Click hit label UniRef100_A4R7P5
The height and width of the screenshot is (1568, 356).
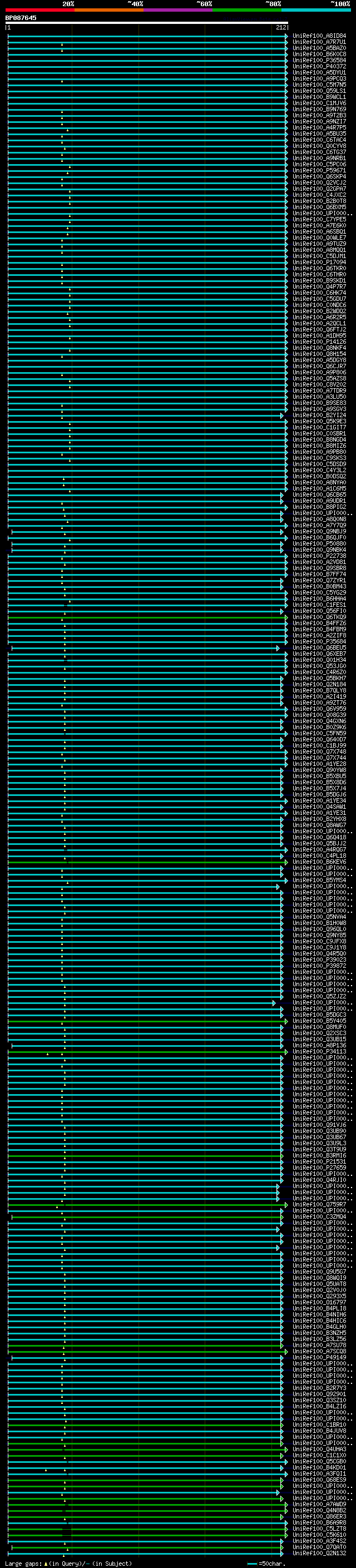click(x=319, y=128)
